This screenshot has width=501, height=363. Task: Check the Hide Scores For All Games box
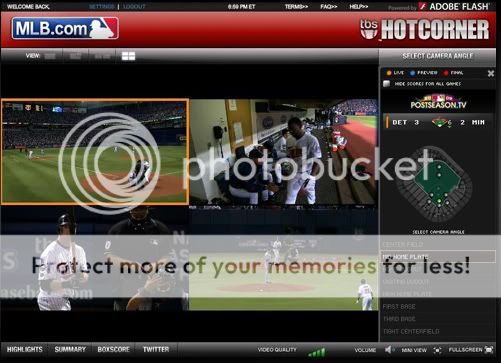(386, 84)
